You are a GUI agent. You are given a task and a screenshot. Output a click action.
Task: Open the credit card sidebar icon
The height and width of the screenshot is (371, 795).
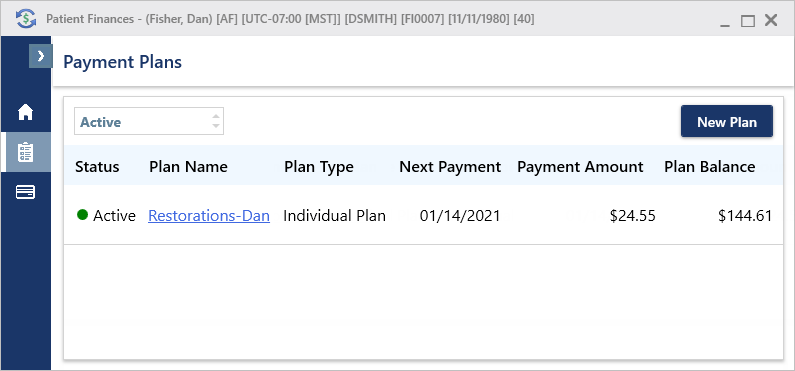[x=25, y=192]
